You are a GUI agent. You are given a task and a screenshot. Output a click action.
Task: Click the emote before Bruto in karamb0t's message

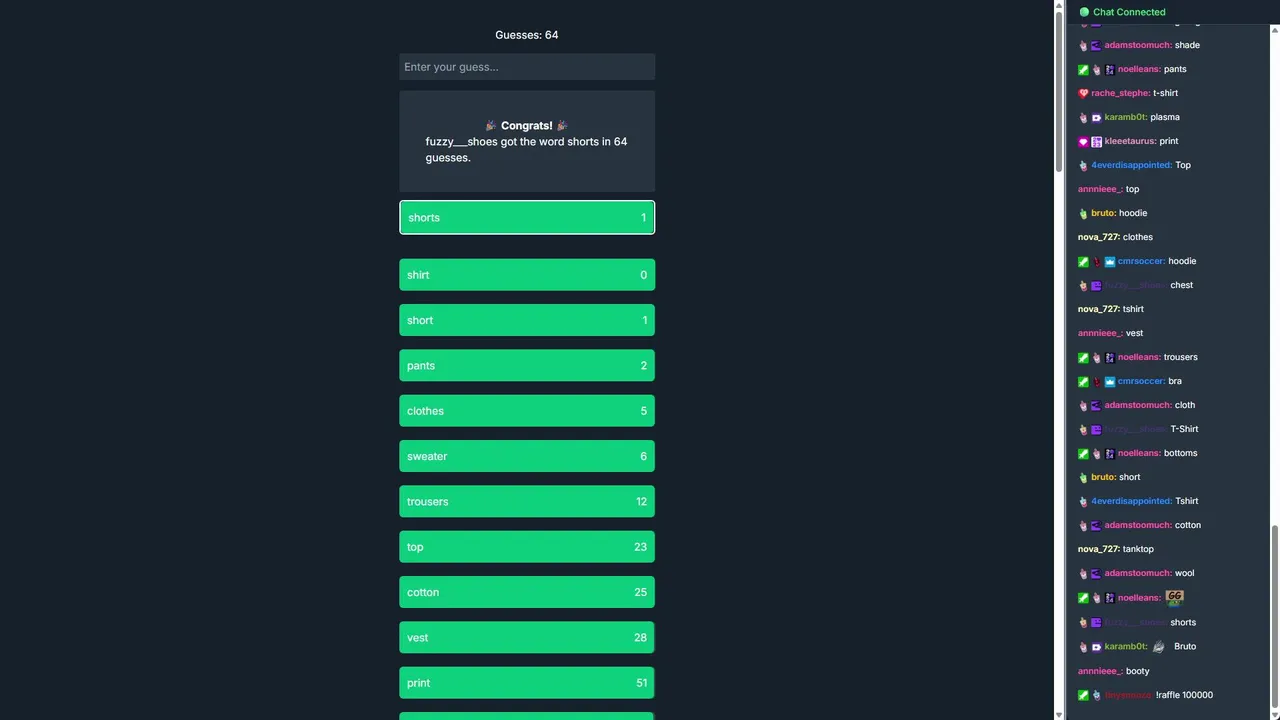click(x=1159, y=646)
